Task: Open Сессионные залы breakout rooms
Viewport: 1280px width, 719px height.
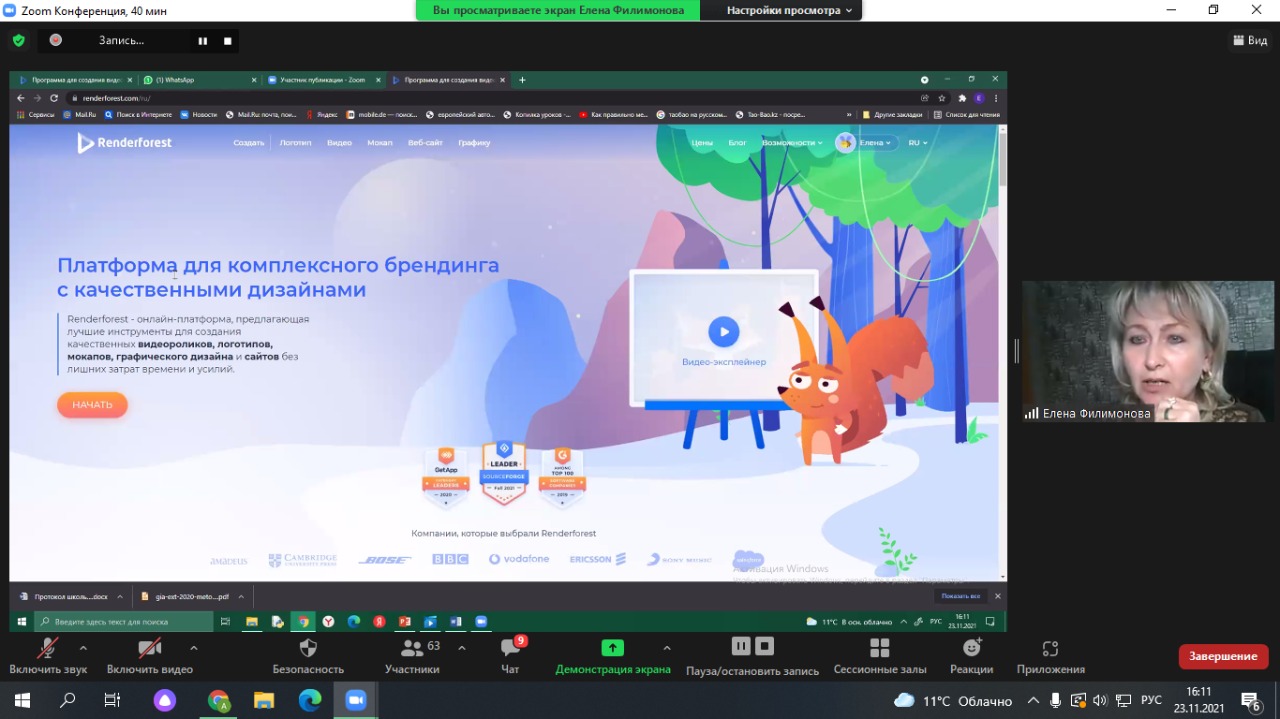Action: click(879, 655)
